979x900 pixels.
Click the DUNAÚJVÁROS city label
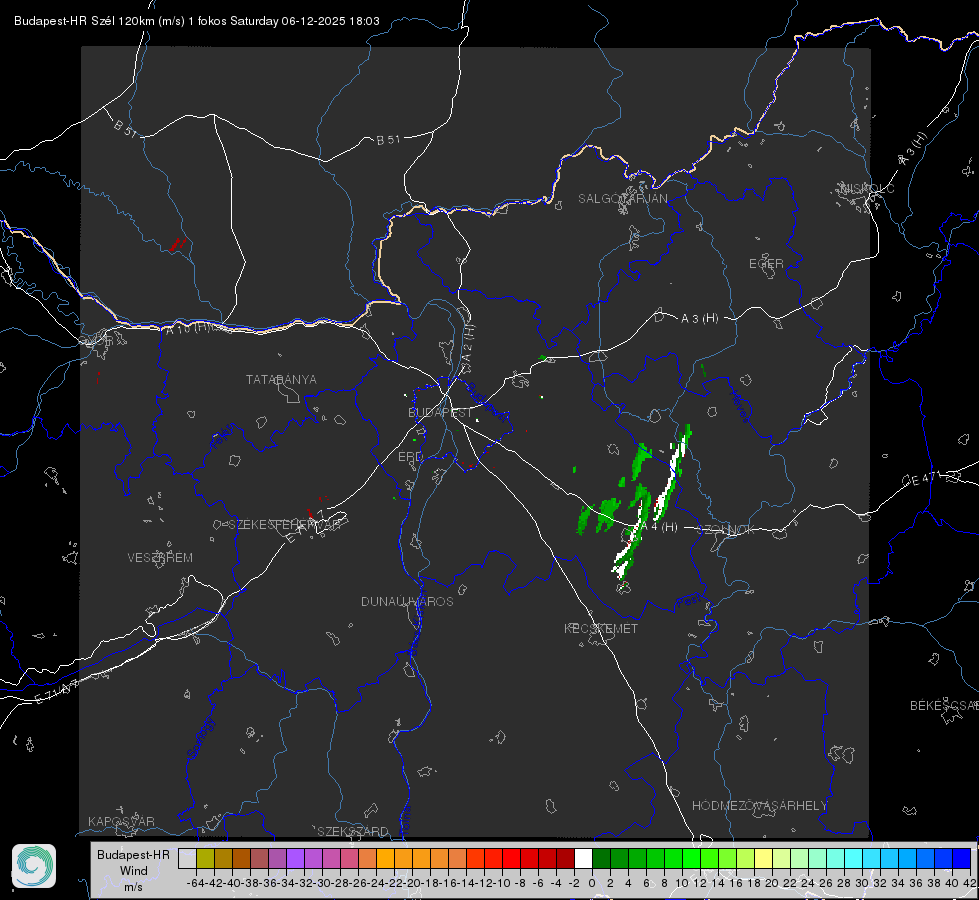[407, 601]
